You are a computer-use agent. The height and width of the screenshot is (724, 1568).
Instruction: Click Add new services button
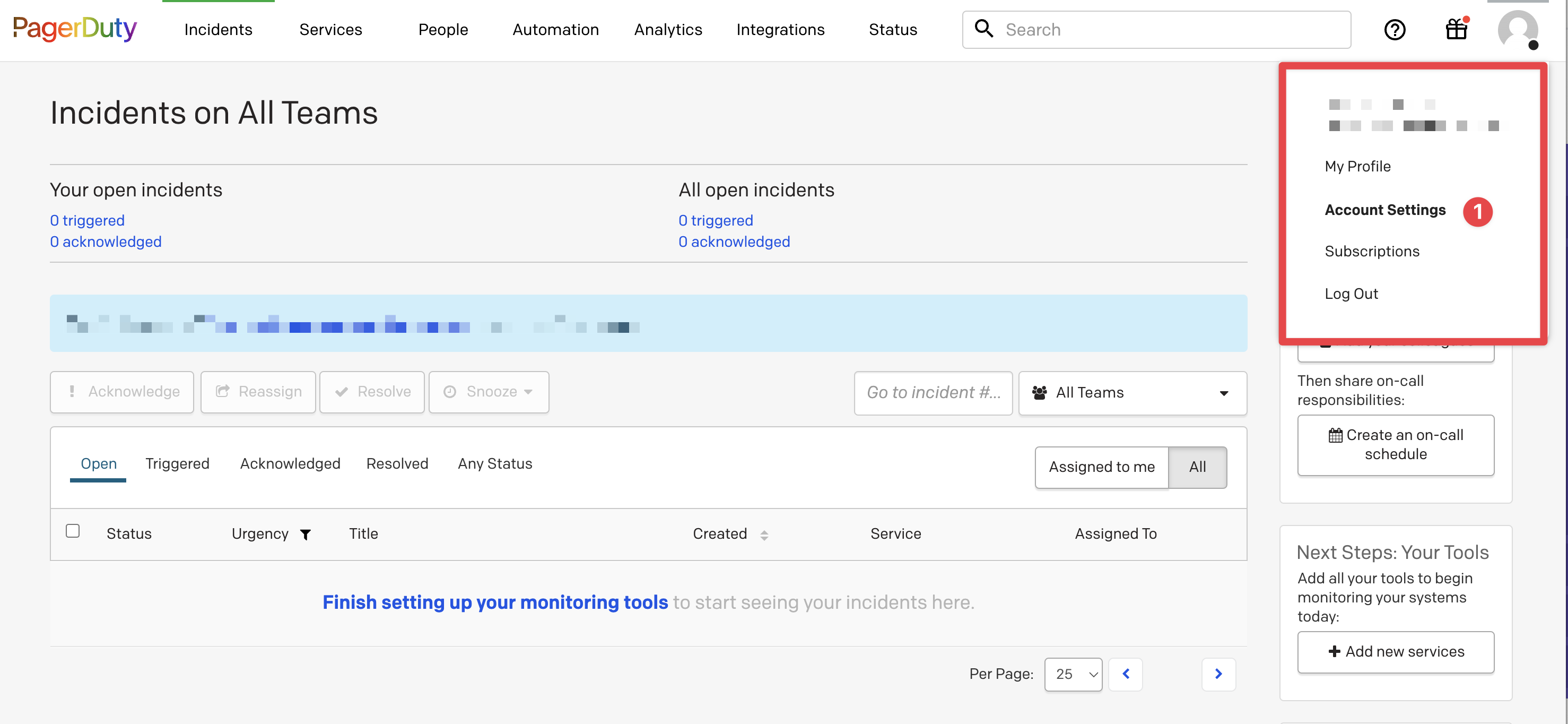1395,651
